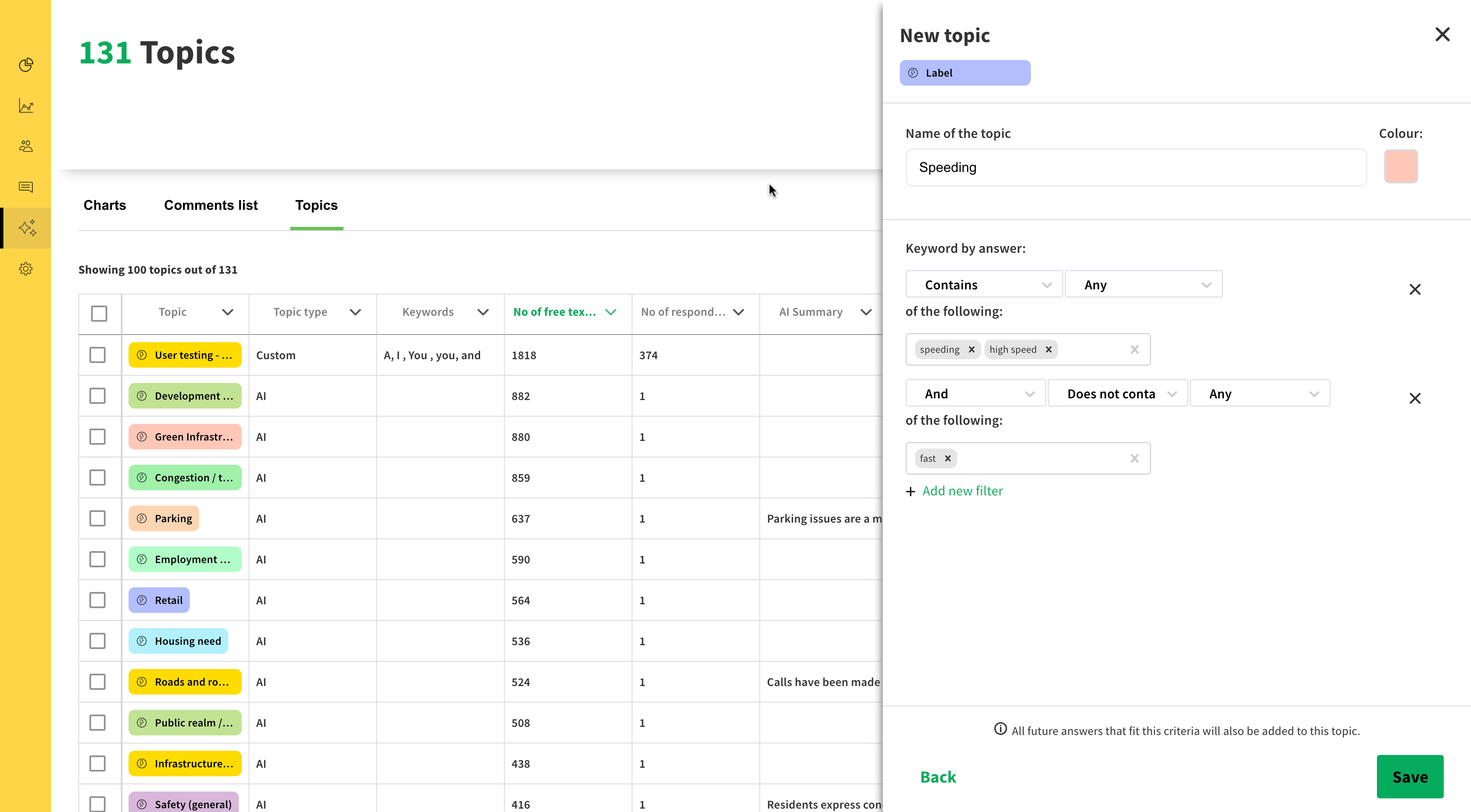1471x812 pixels.
Task: Click the Add new filter link
Action: click(962, 491)
